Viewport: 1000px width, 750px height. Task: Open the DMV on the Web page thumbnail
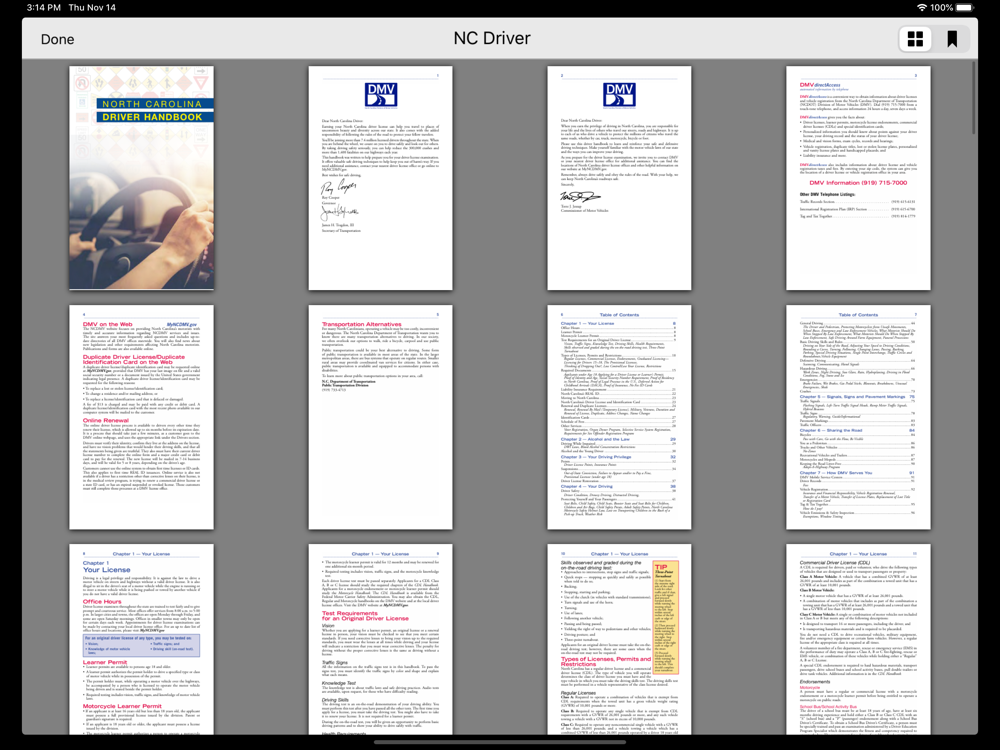(x=142, y=417)
